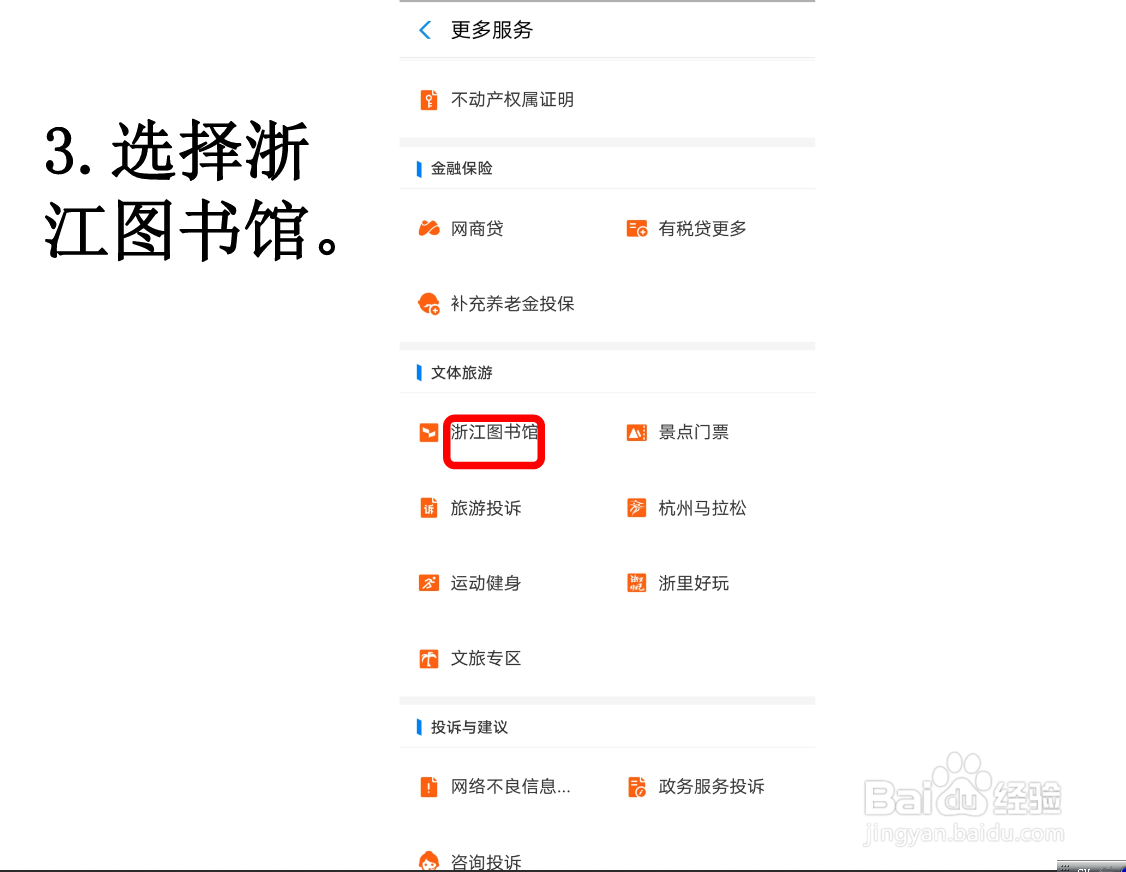1126x872 pixels.
Task: Tap the 咨询投诉 entry
Action: (485, 862)
